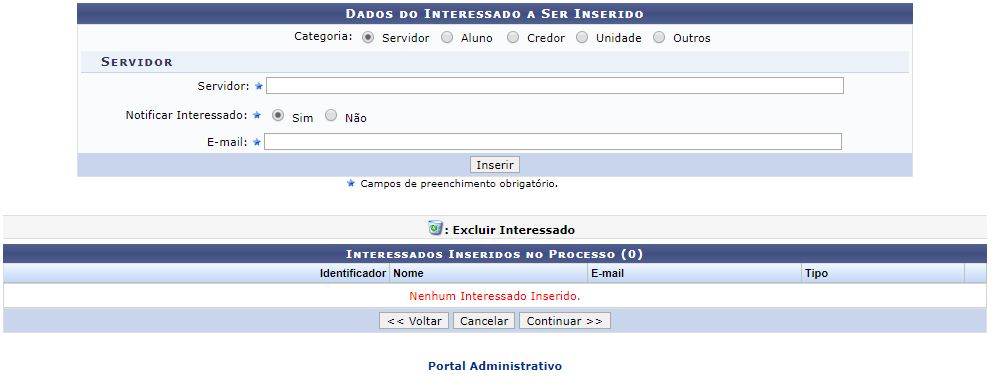
Task: Click into the E-mail input field
Action: tap(553, 141)
